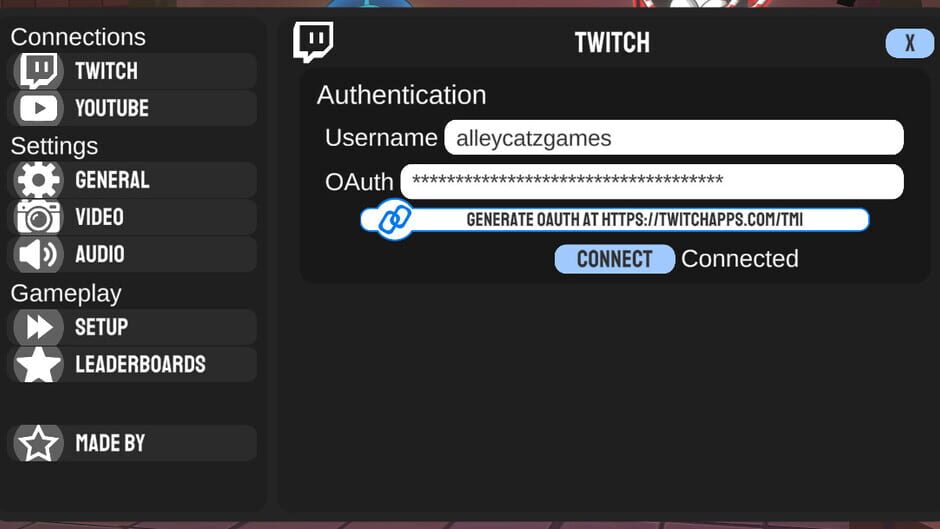Open the YouTube connections menu item
940x529 pixels.
click(132, 109)
